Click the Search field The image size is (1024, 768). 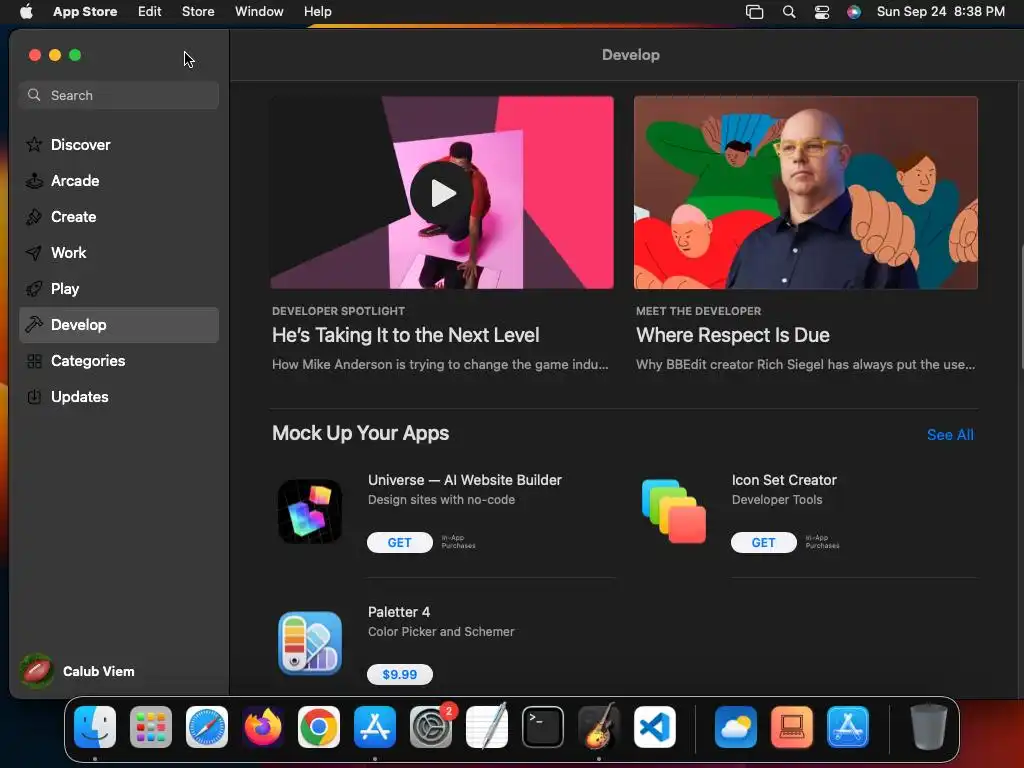click(x=119, y=95)
